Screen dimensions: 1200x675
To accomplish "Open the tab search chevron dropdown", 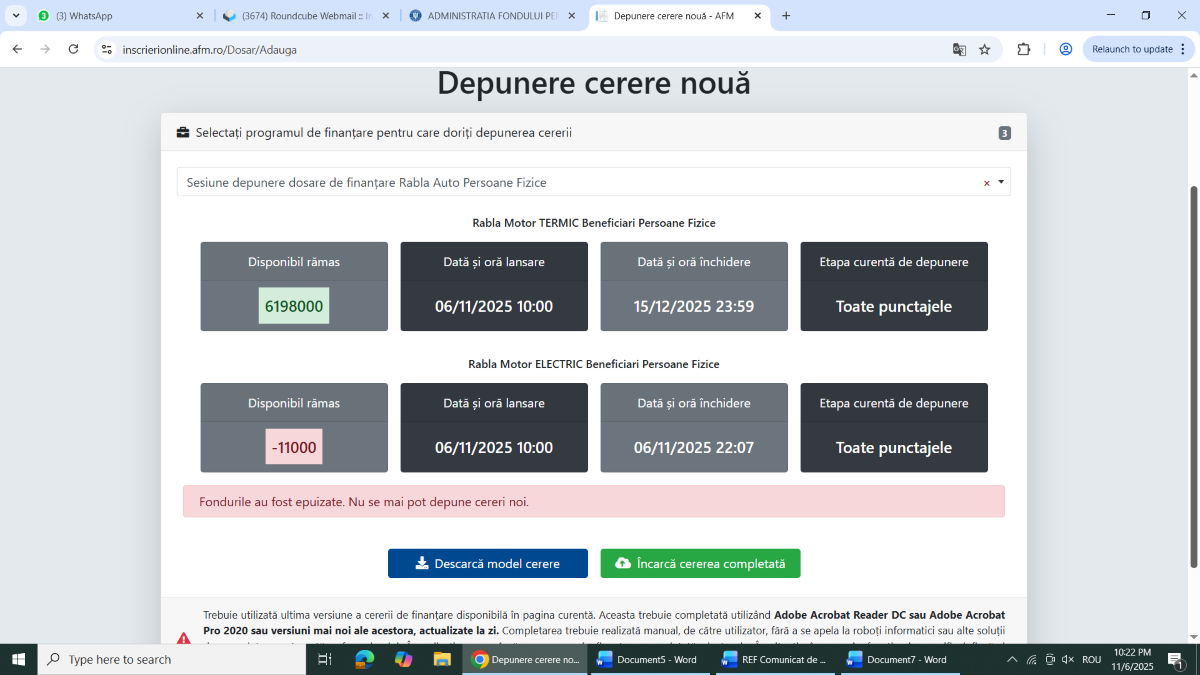I will (16, 16).
